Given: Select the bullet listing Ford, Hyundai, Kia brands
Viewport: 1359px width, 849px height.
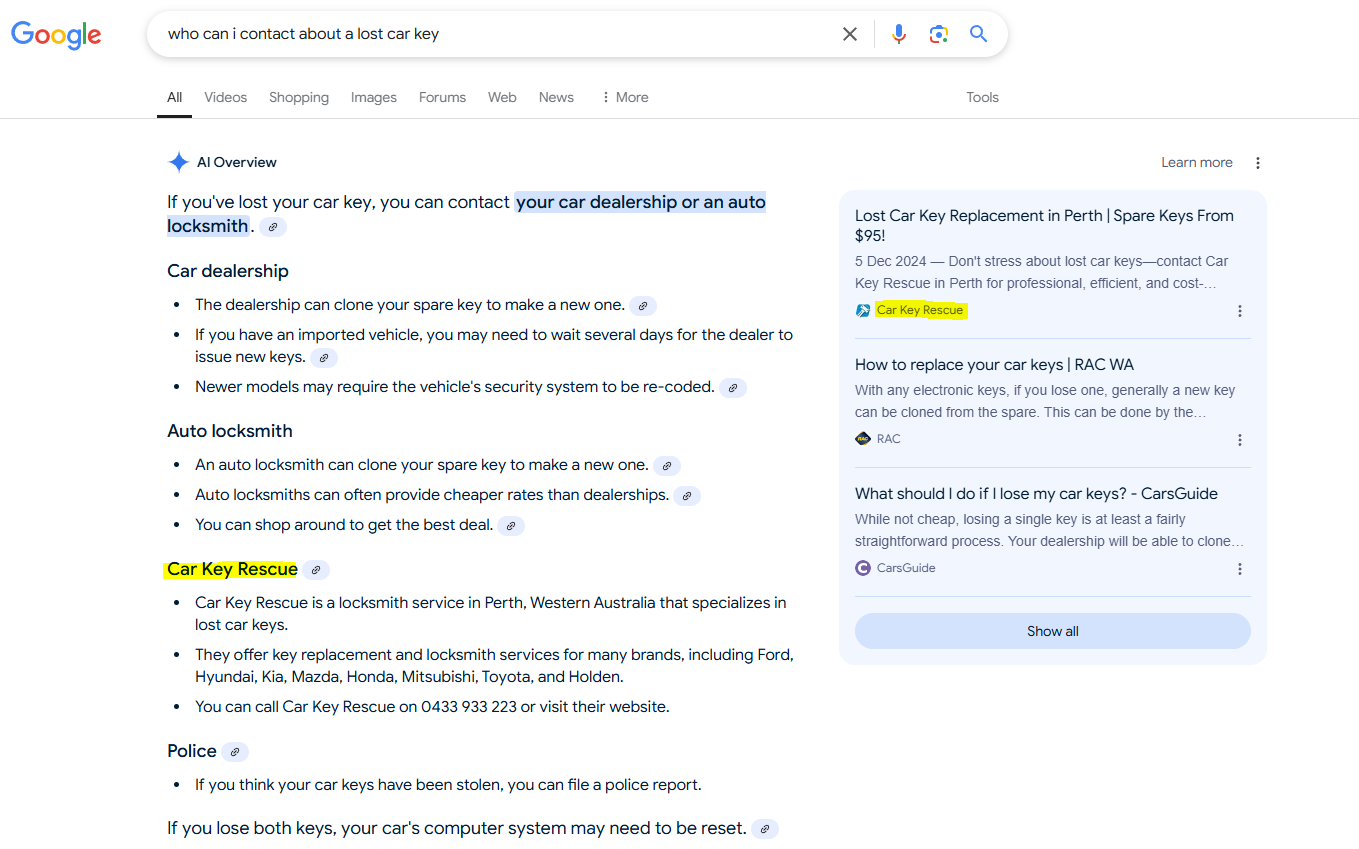Looking at the screenshot, I should pyautogui.click(x=494, y=666).
